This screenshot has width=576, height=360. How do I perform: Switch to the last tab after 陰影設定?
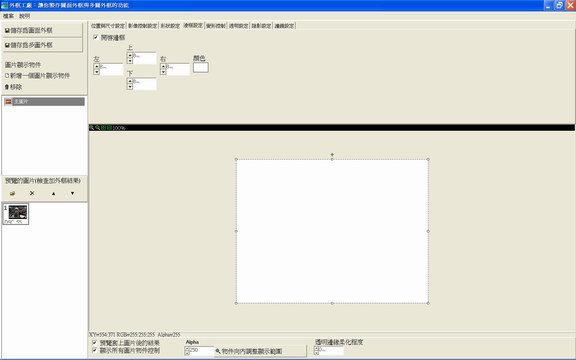click(x=284, y=26)
